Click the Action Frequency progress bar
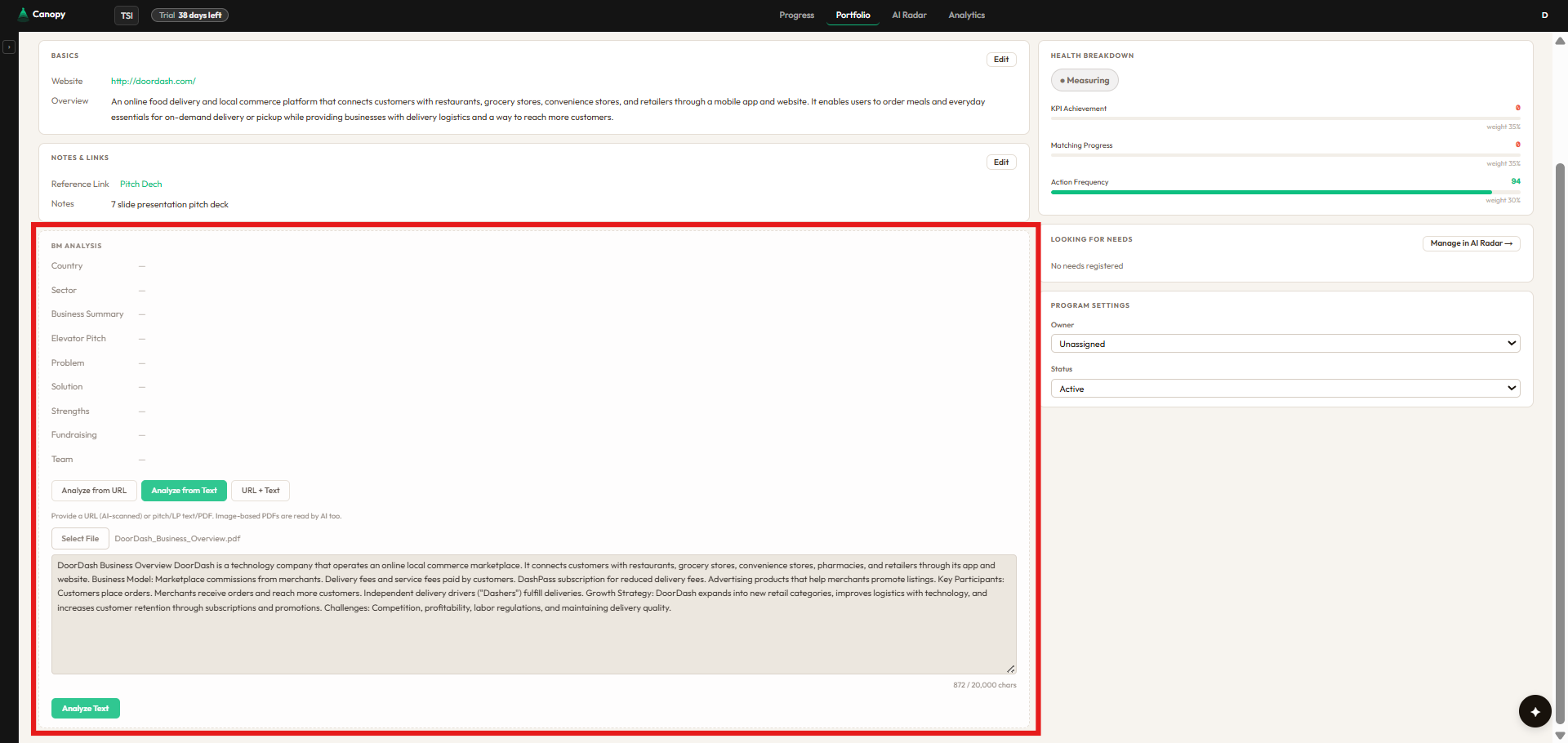1568x743 pixels. [1285, 192]
